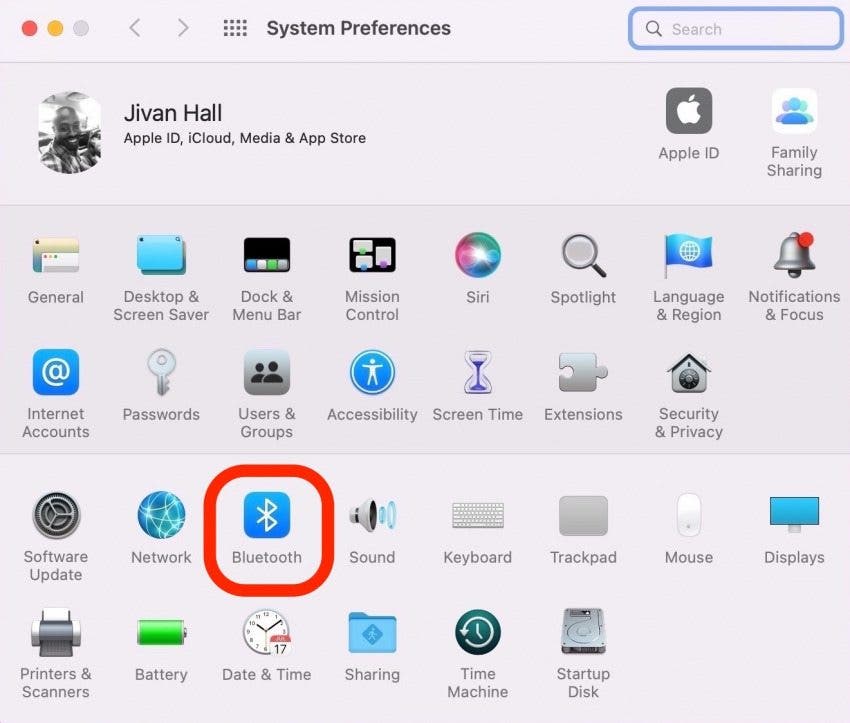Image resolution: width=850 pixels, height=723 pixels.
Task: Open Screen Time hourglass icon
Action: click(x=477, y=373)
